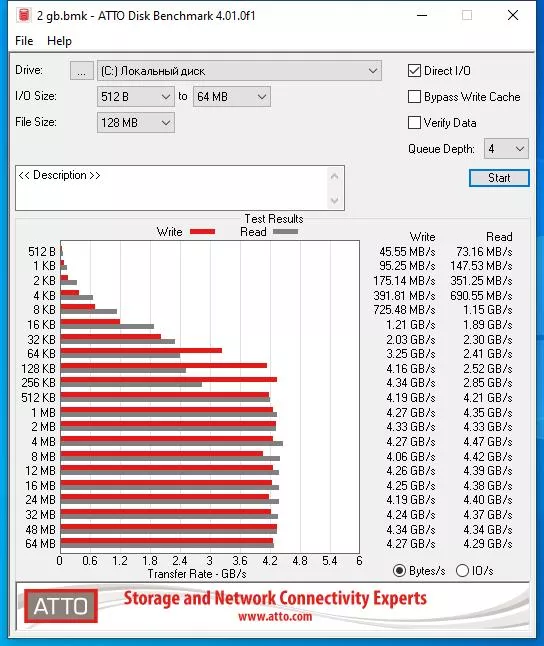Select the IO/s radio button
The width and height of the screenshot is (544, 646).
[462, 571]
